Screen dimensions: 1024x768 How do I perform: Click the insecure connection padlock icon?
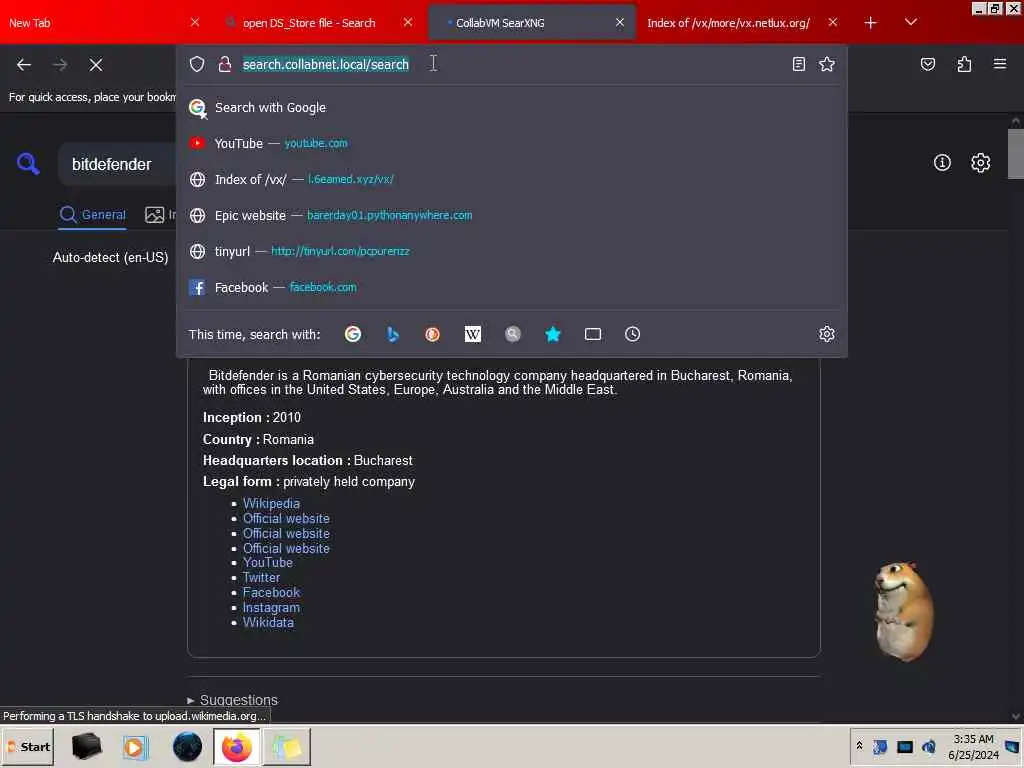point(225,64)
